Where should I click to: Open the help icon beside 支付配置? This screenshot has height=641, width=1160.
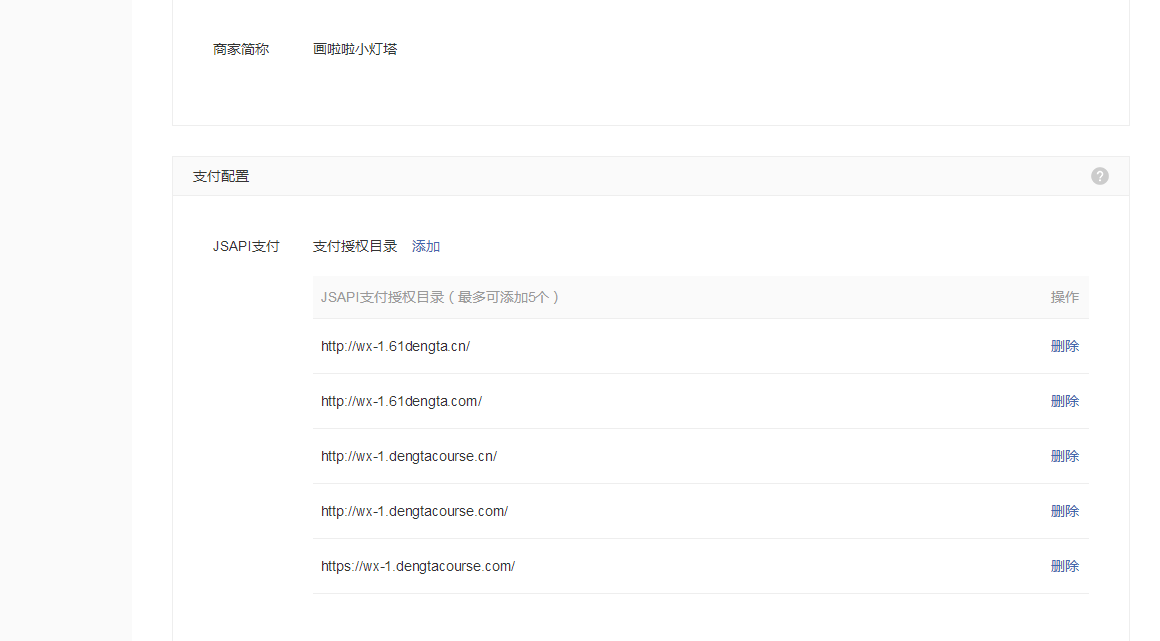1099,176
